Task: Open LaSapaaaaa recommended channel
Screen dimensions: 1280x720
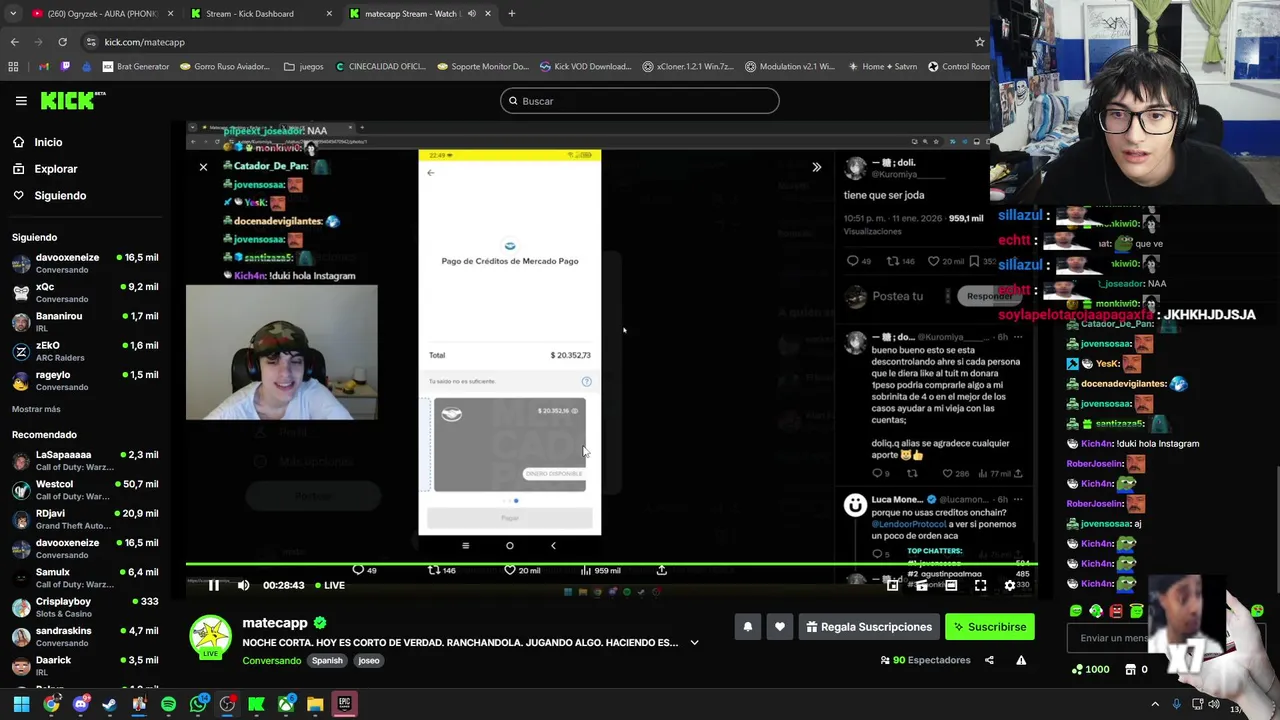Action: tap(85, 460)
